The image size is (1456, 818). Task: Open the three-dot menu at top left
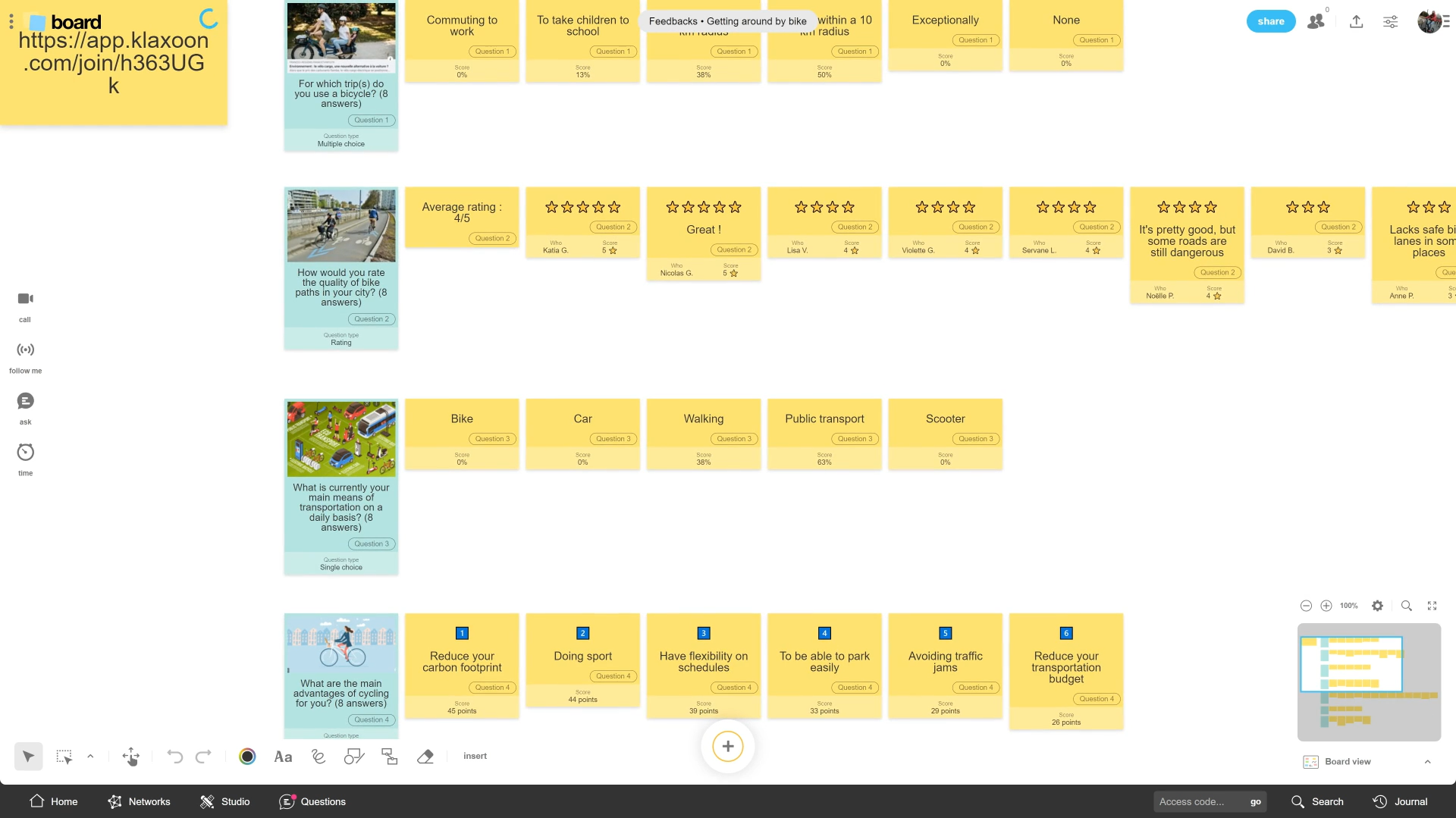click(11, 21)
